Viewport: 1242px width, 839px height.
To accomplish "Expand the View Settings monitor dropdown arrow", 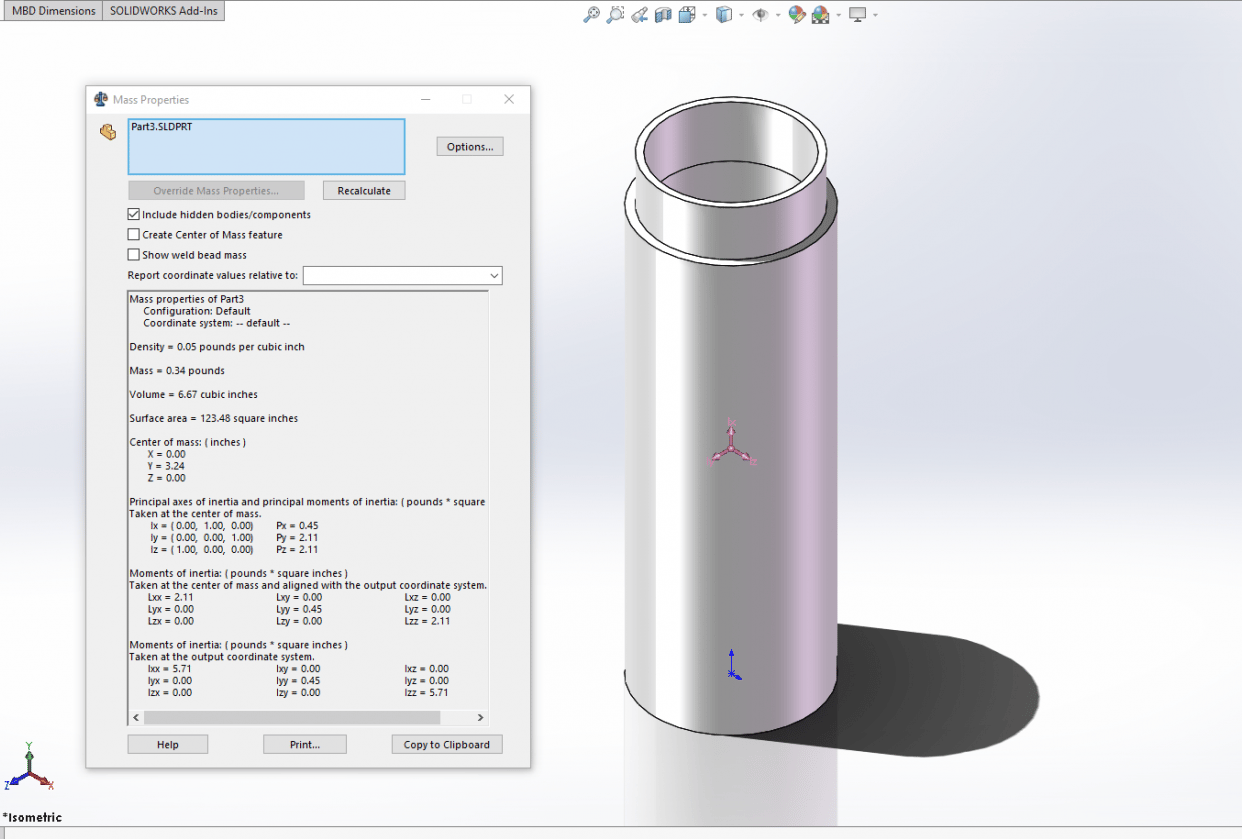I will click(x=875, y=14).
